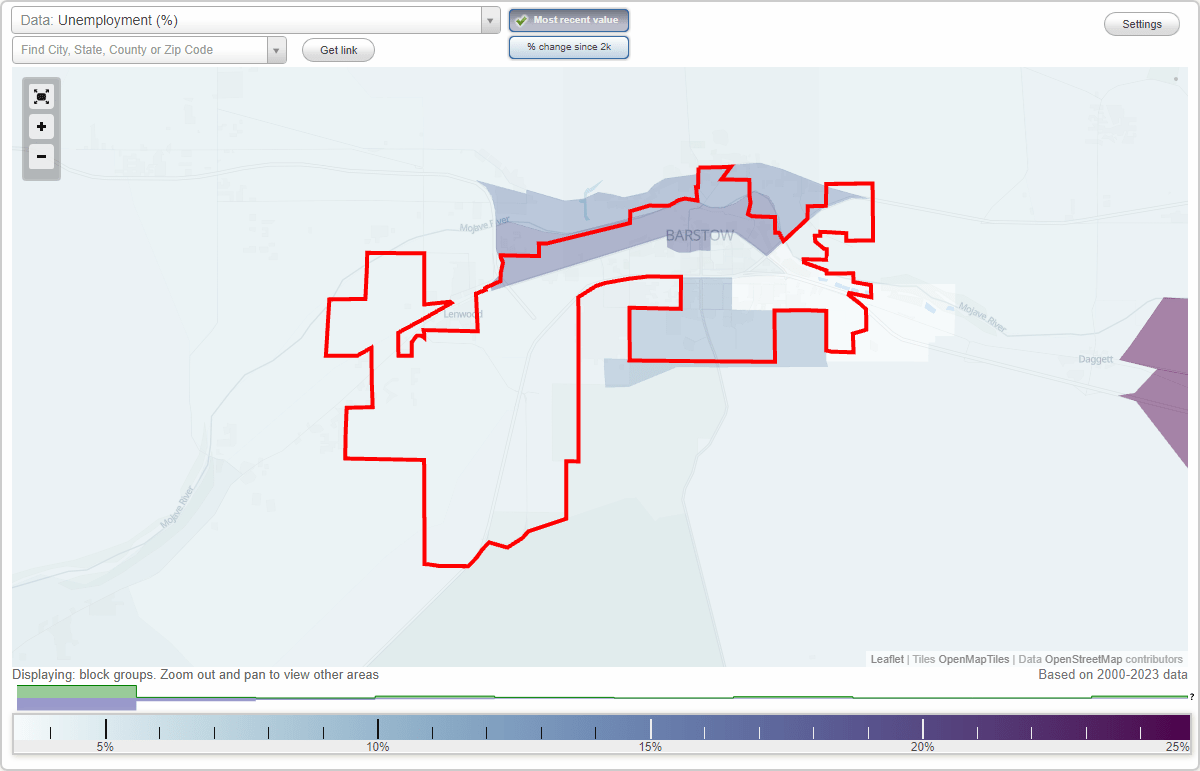1200x771 pixels.
Task: Click the Displaying: block groups status text
Action: [195, 675]
